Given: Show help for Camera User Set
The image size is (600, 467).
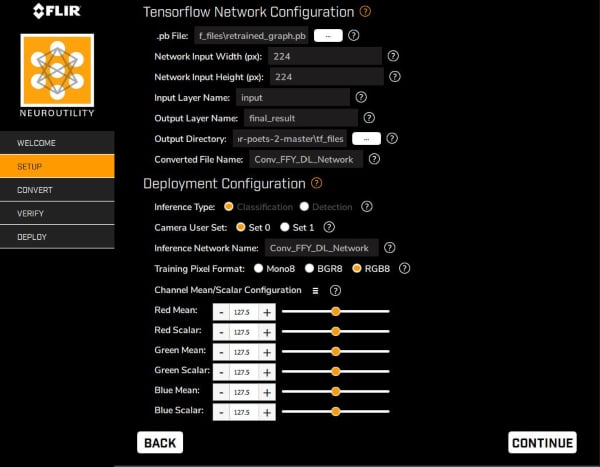Looking at the screenshot, I should pos(329,227).
